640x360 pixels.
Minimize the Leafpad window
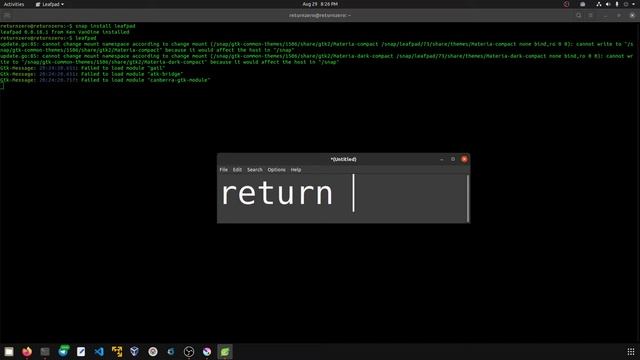point(442,159)
